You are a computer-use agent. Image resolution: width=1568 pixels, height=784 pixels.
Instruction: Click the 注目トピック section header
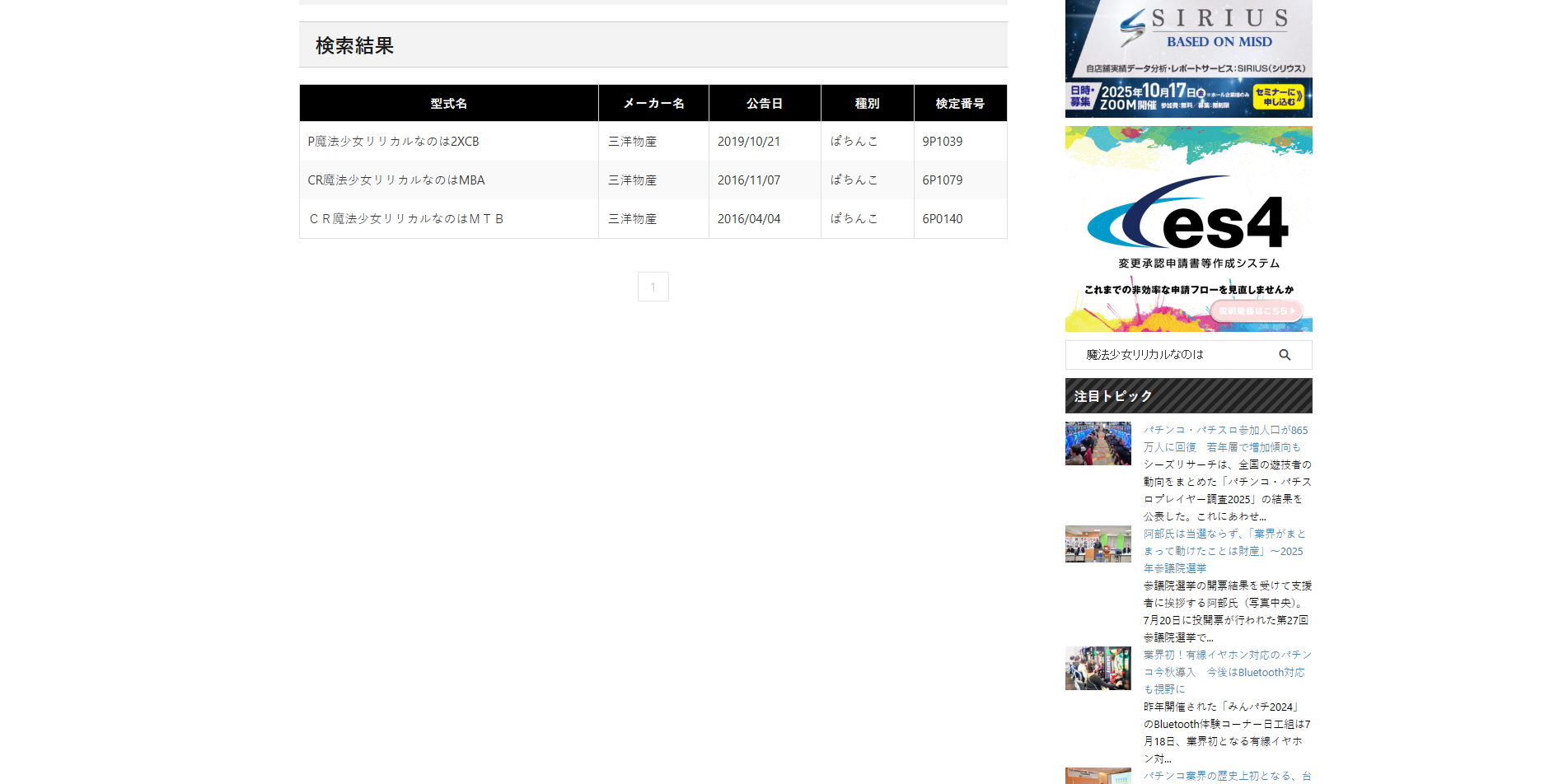1188,396
